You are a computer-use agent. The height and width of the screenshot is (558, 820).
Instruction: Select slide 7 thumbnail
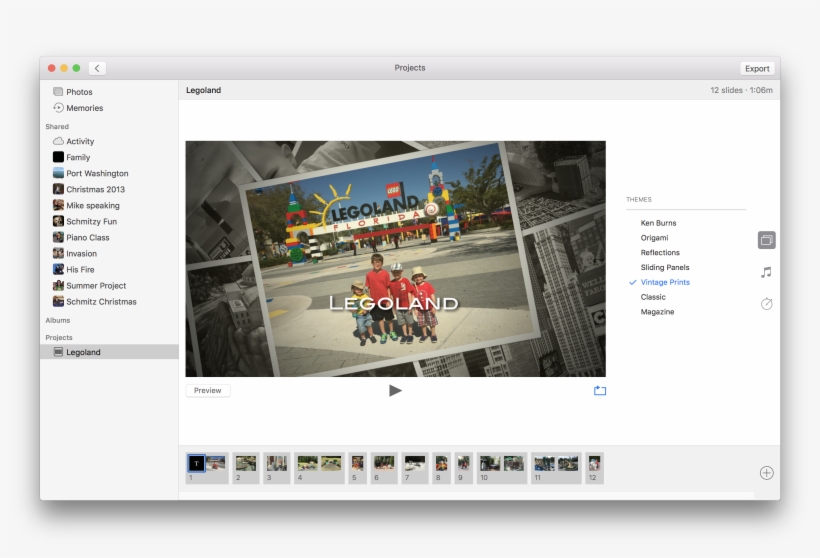click(415, 468)
